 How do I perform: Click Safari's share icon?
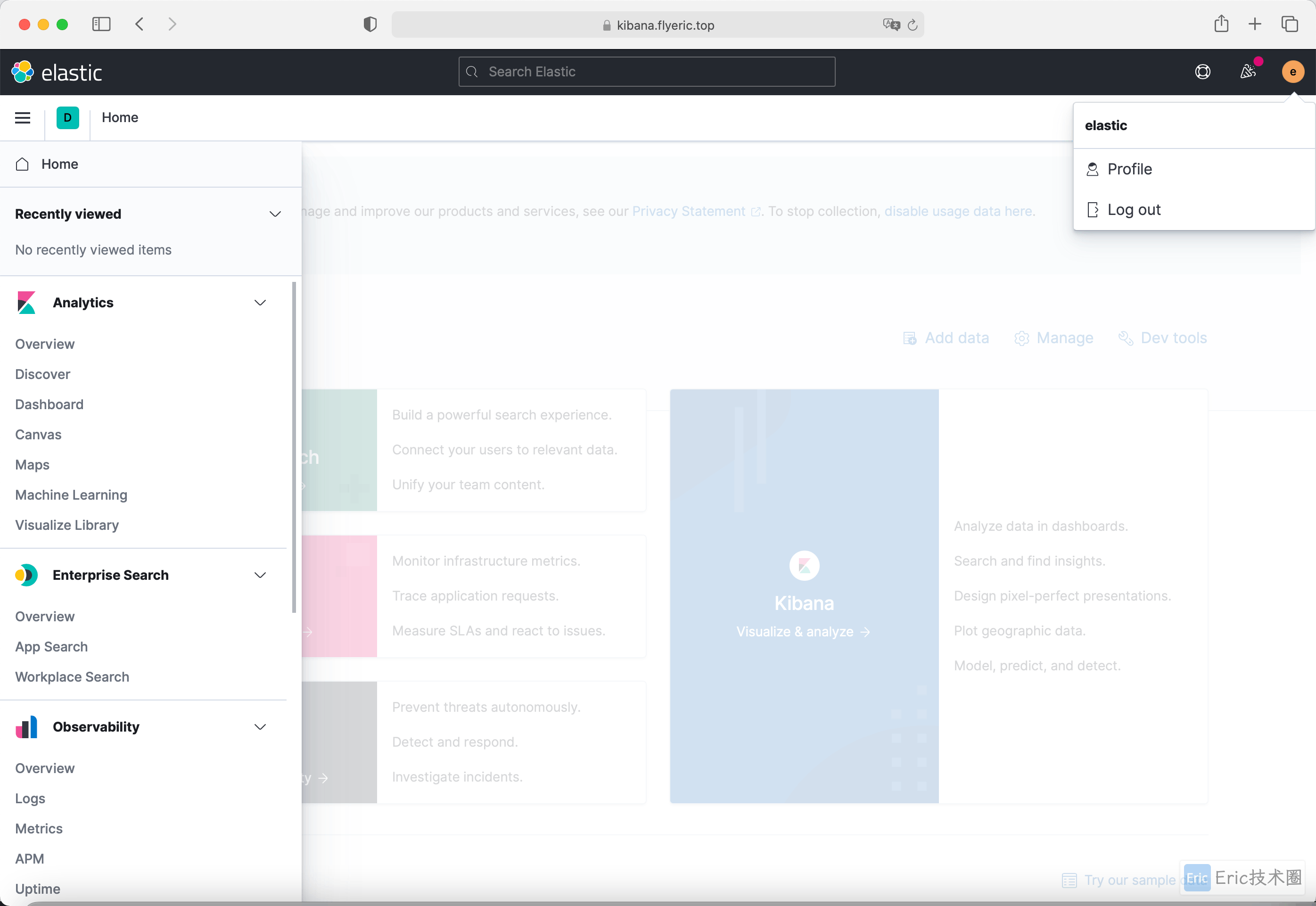[x=1221, y=23]
